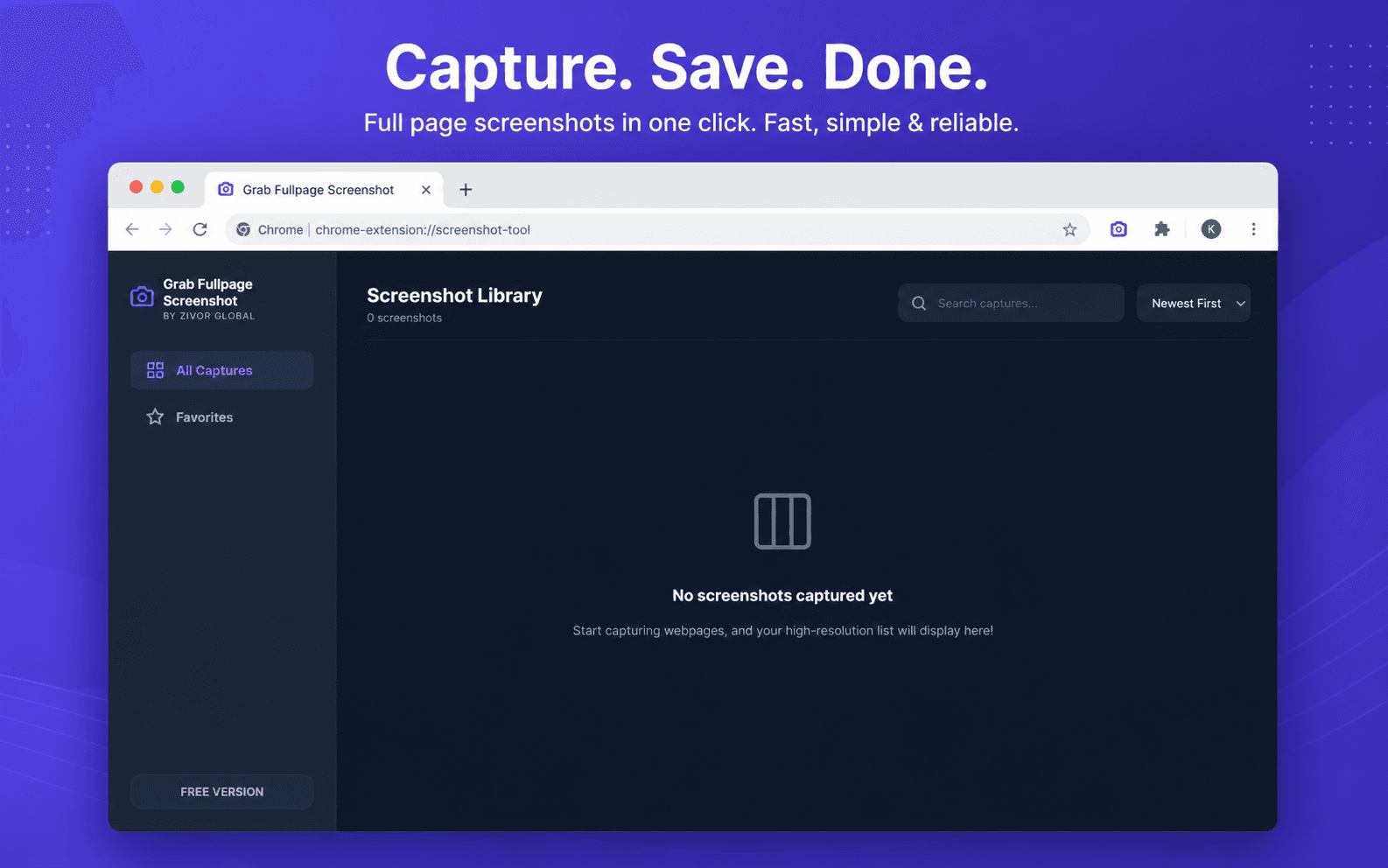Open the All Captures section
The width and height of the screenshot is (1388, 868).
coord(221,370)
